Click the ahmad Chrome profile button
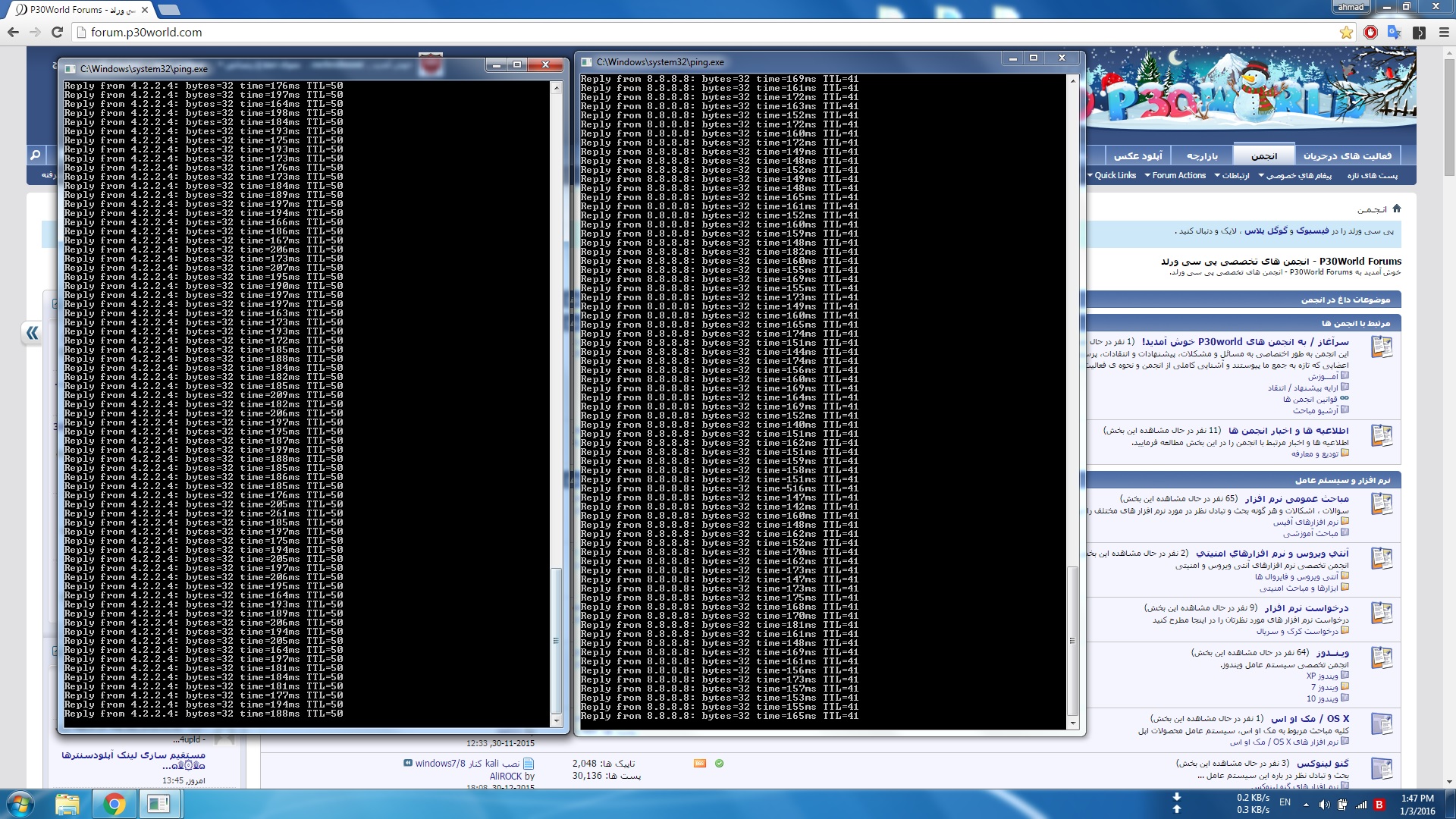1456x819 pixels. (x=1351, y=7)
